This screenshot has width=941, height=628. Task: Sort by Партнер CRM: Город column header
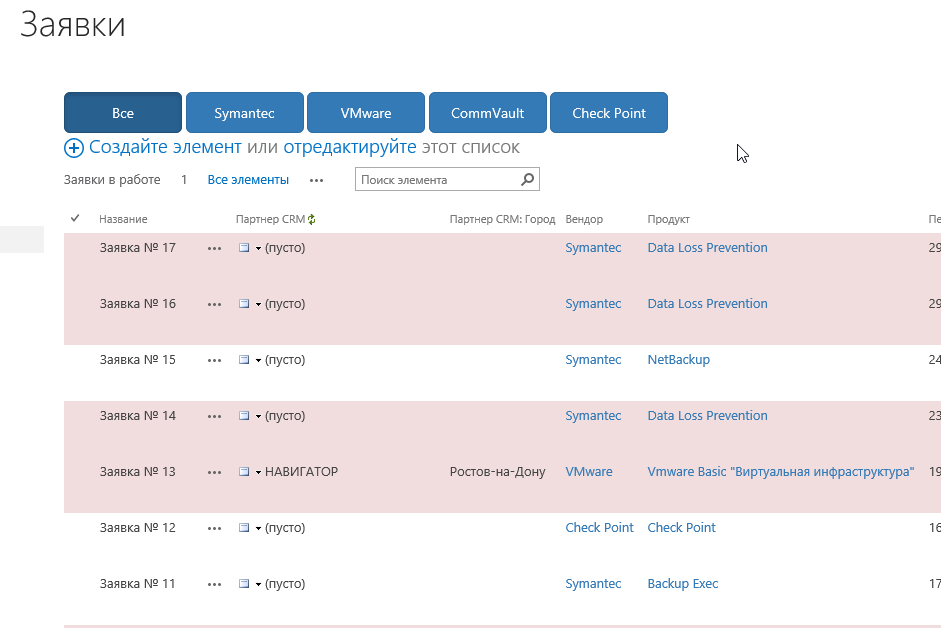pos(502,219)
